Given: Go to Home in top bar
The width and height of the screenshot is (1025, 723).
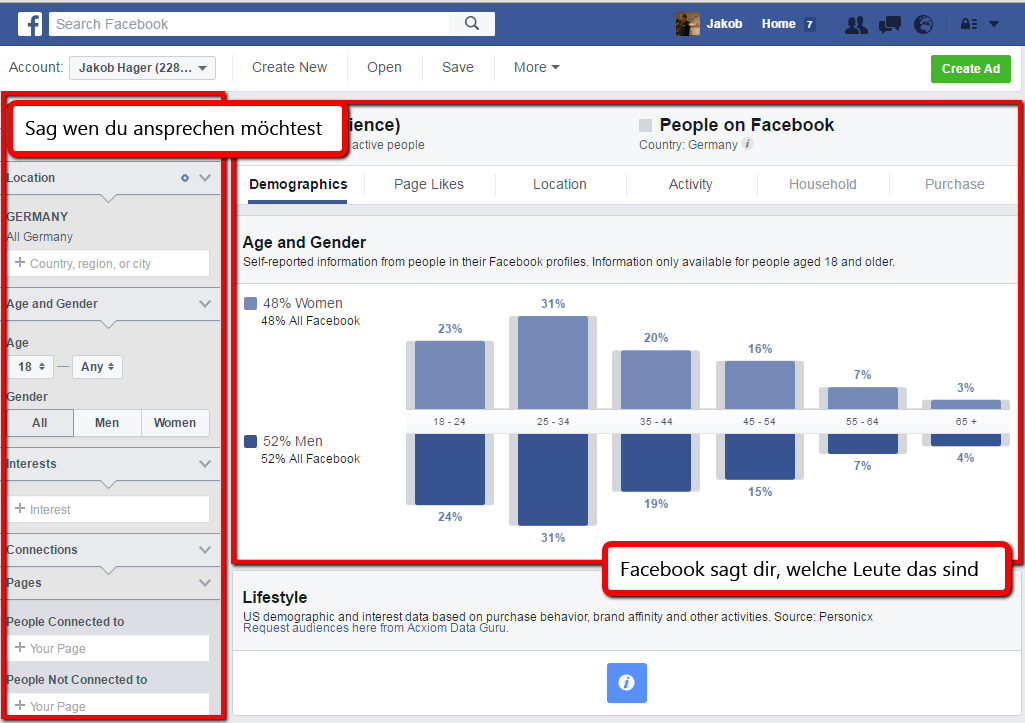Looking at the screenshot, I should [779, 24].
